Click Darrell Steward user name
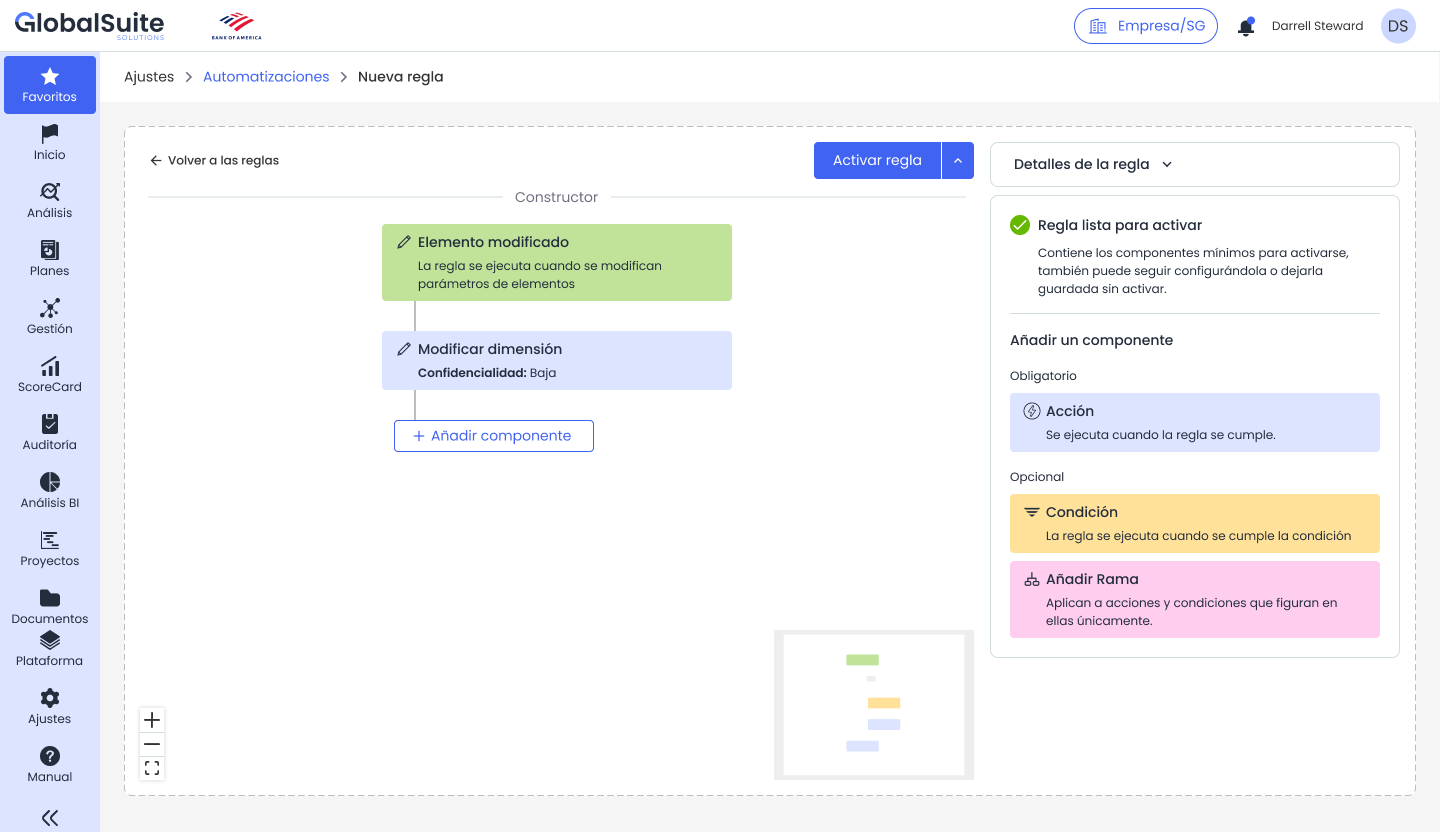1440x832 pixels. tap(1317, 26)
